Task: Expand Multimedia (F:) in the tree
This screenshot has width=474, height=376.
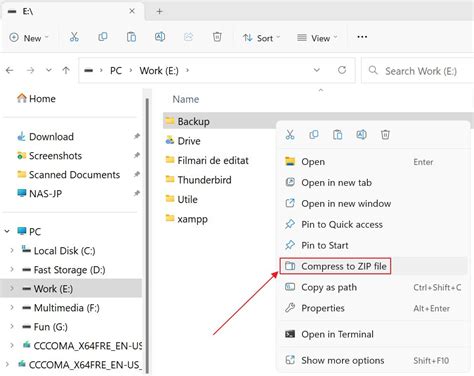Action: [12, 307]
